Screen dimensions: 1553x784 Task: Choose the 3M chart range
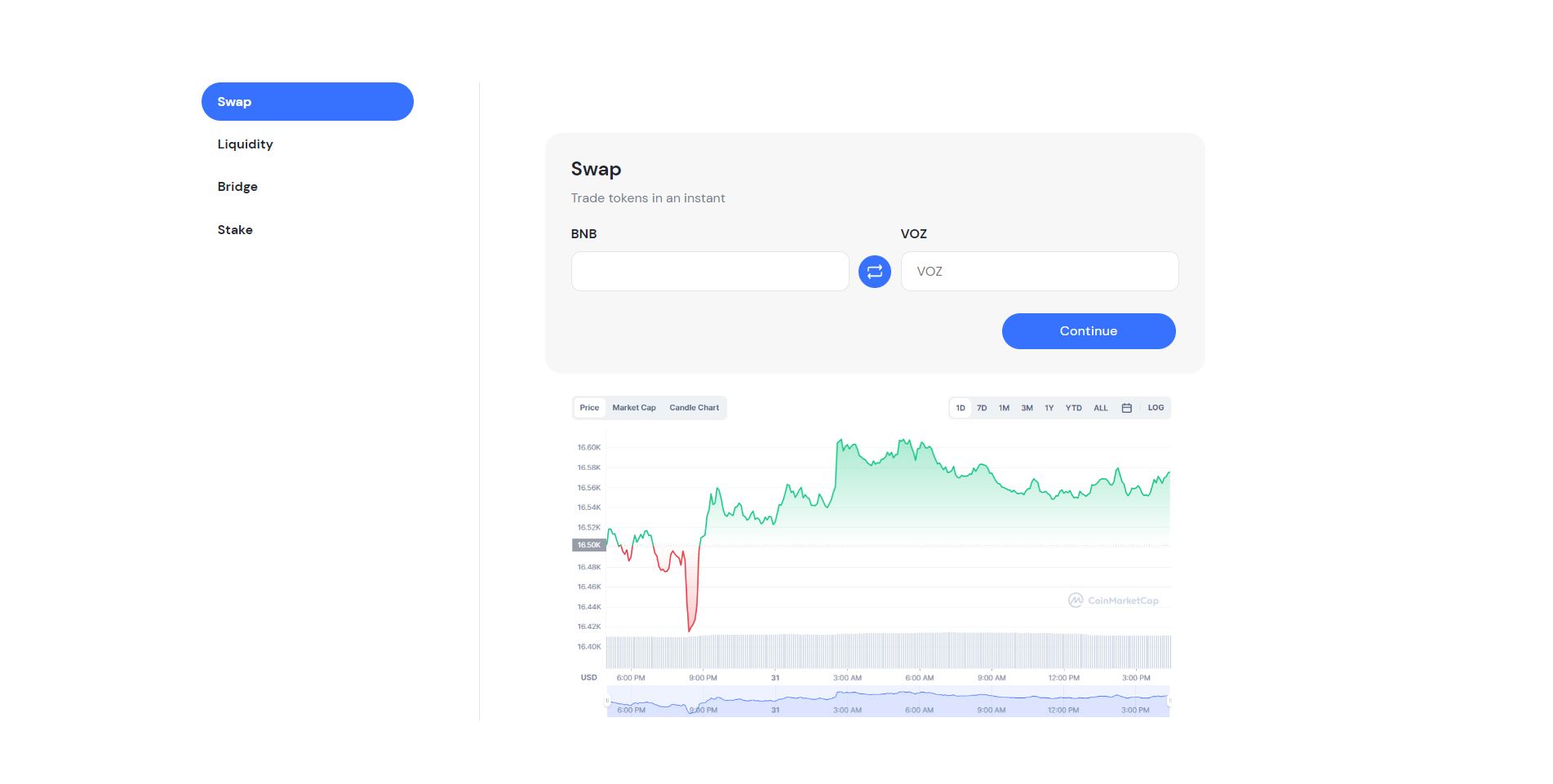coord(1027,408)
